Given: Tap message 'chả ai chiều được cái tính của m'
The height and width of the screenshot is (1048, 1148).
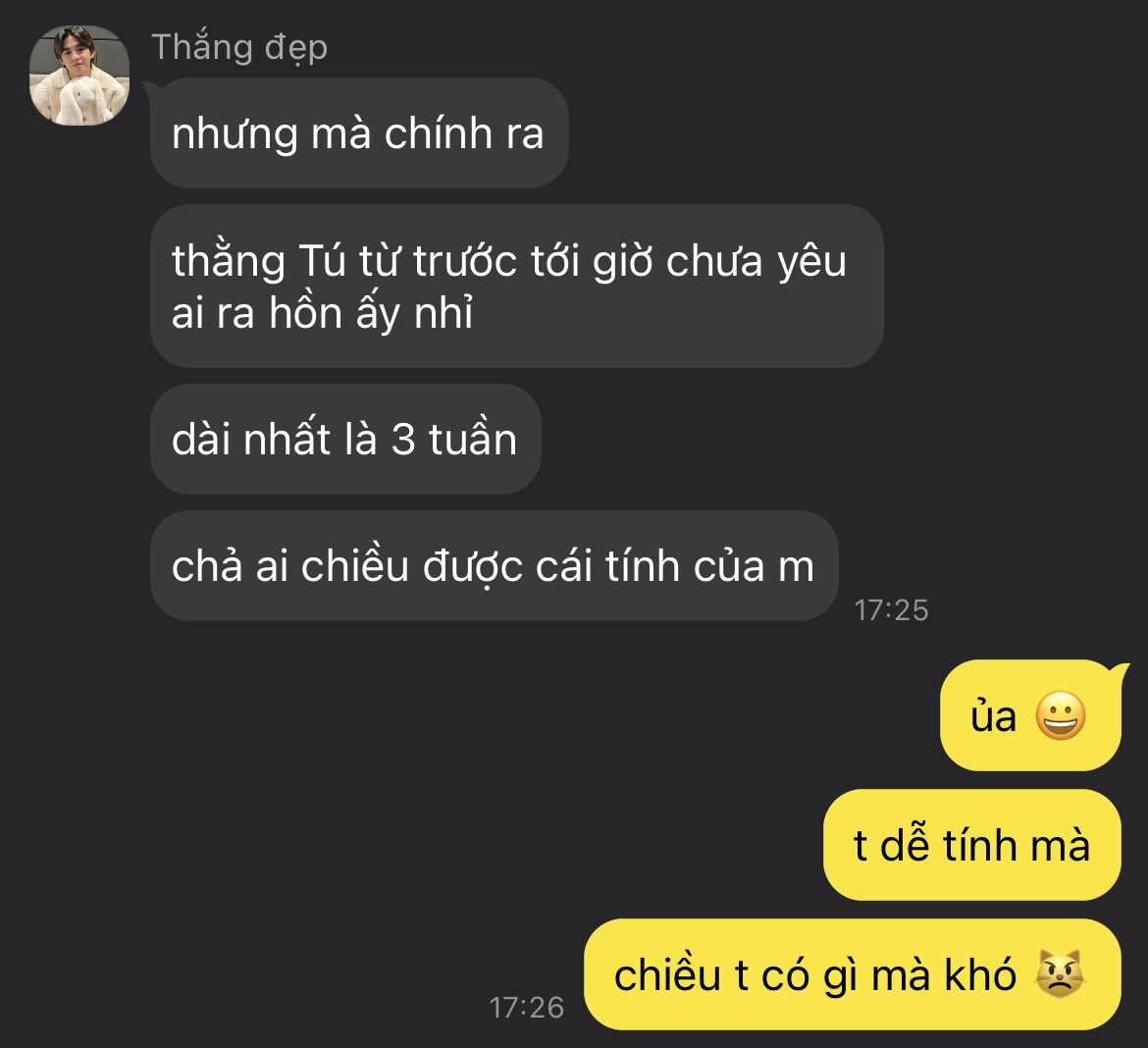Looking at the screenshot, I should click(x=495, y=566).
